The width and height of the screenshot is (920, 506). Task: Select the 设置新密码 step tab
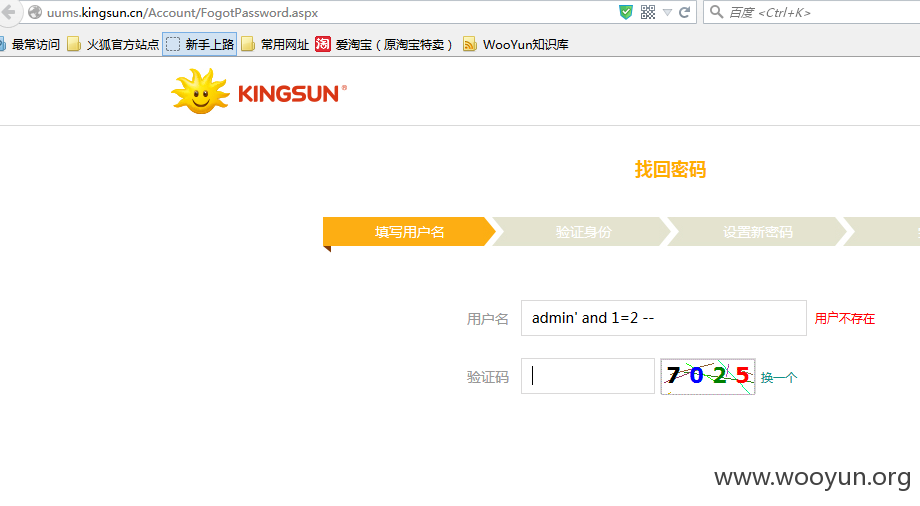(x=757, y=232)
